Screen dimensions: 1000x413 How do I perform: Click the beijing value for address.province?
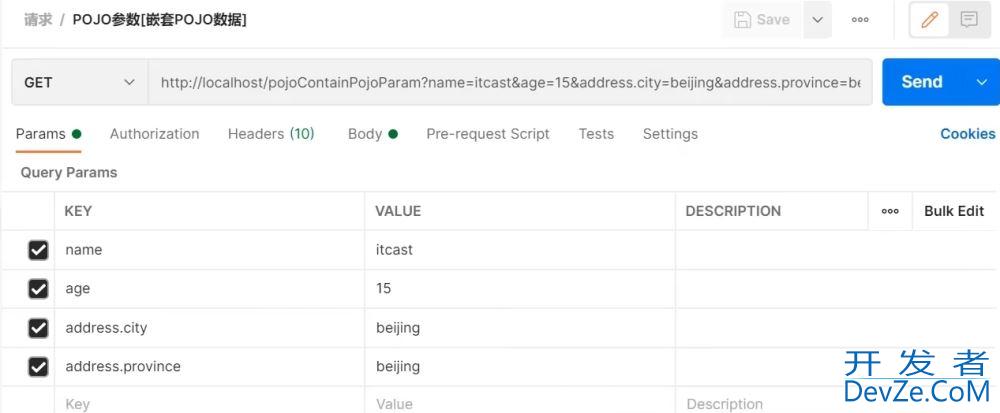(x=520, y=366)
